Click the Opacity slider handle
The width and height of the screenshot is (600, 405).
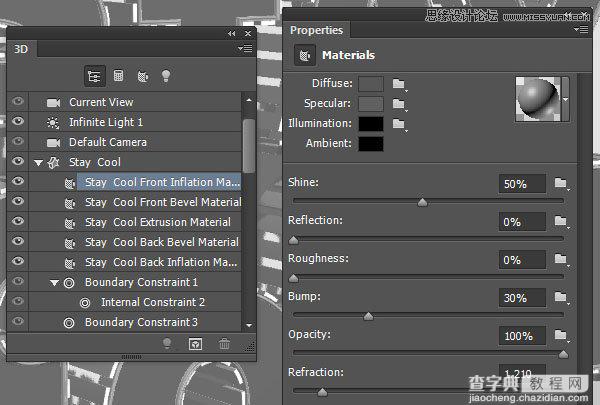pyautogui.click(x=563, y=354)
